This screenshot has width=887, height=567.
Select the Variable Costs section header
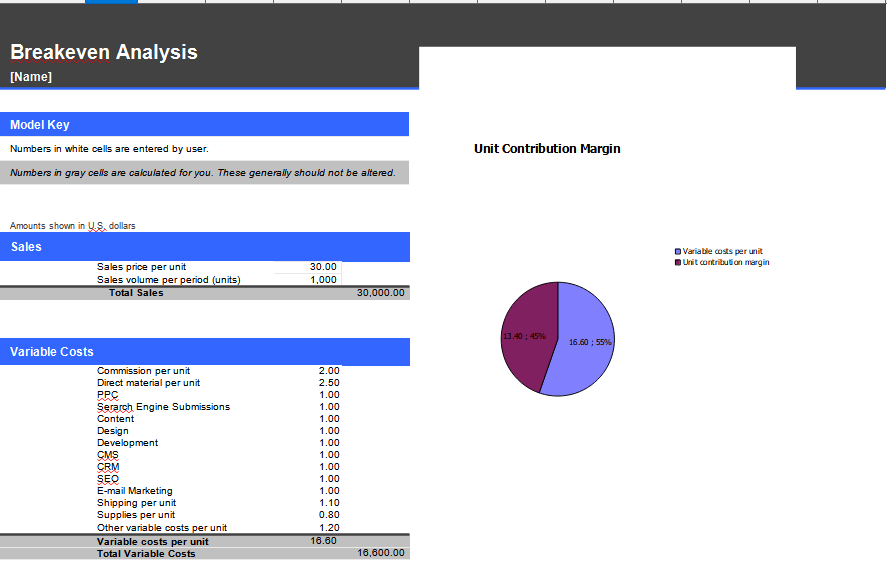[205, 352]
